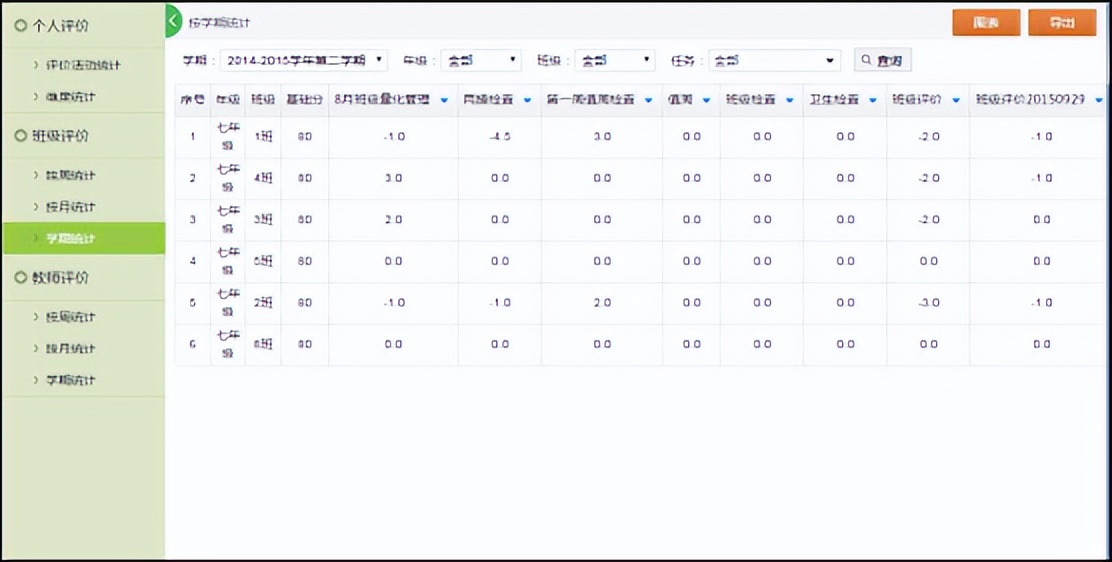Expand the 班级检查 column arrow
Image resolution: width=1112 pixels, height=562 pixels.
789,101
